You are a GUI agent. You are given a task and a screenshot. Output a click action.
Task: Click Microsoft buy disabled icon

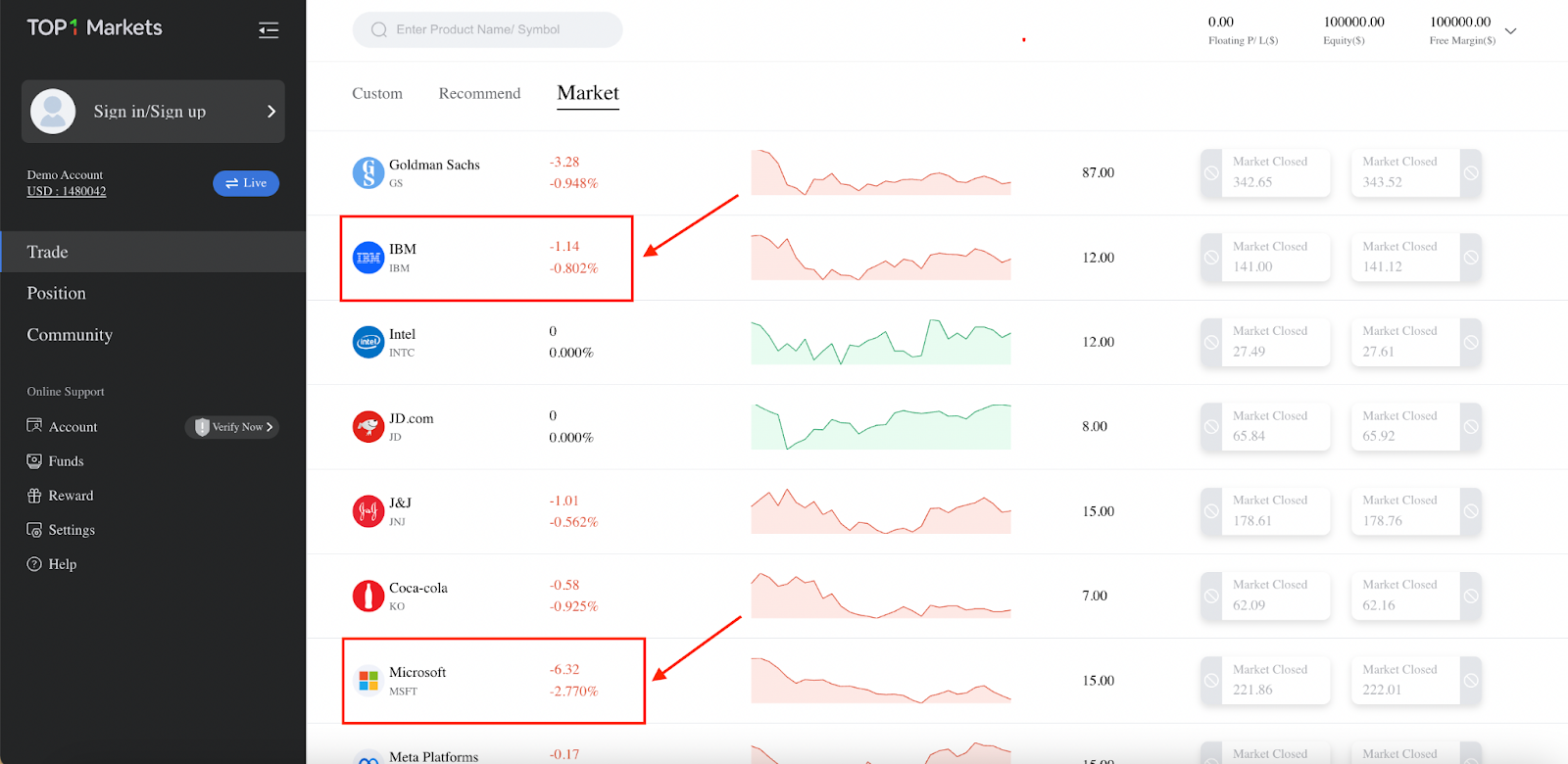click(x=1471, y=681)
